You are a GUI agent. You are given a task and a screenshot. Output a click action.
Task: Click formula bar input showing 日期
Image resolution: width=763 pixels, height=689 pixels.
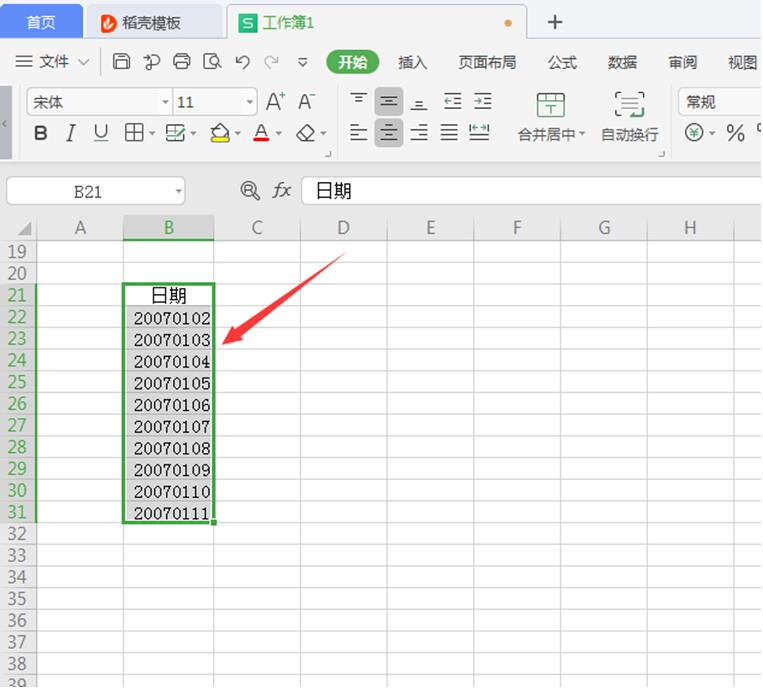click(x=531, y=191)
